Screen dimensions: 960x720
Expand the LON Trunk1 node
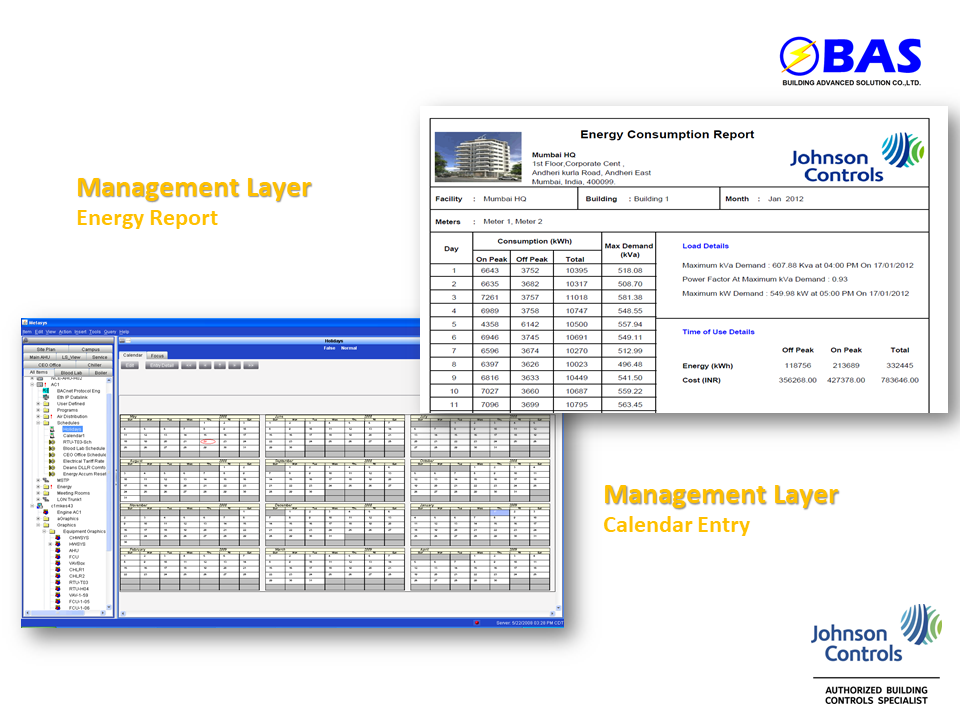[x=38, y=500]
